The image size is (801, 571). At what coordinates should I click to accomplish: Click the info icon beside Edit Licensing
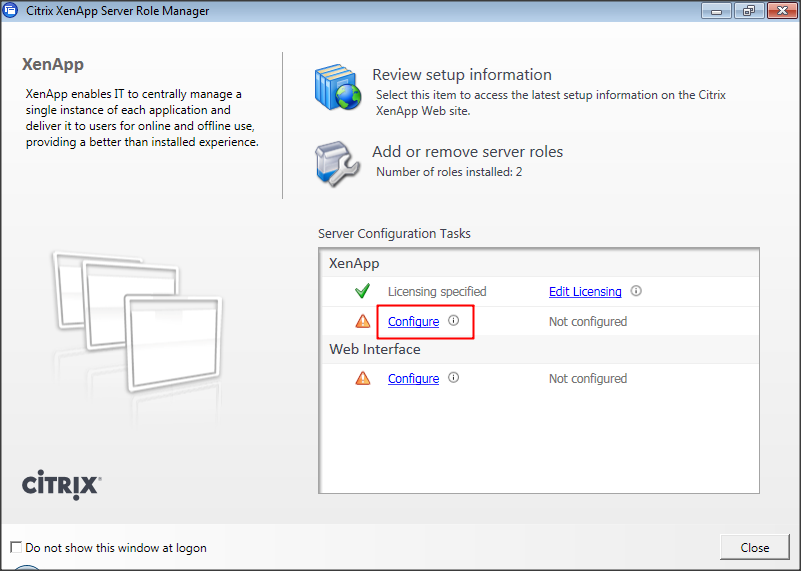pos(636,292)
